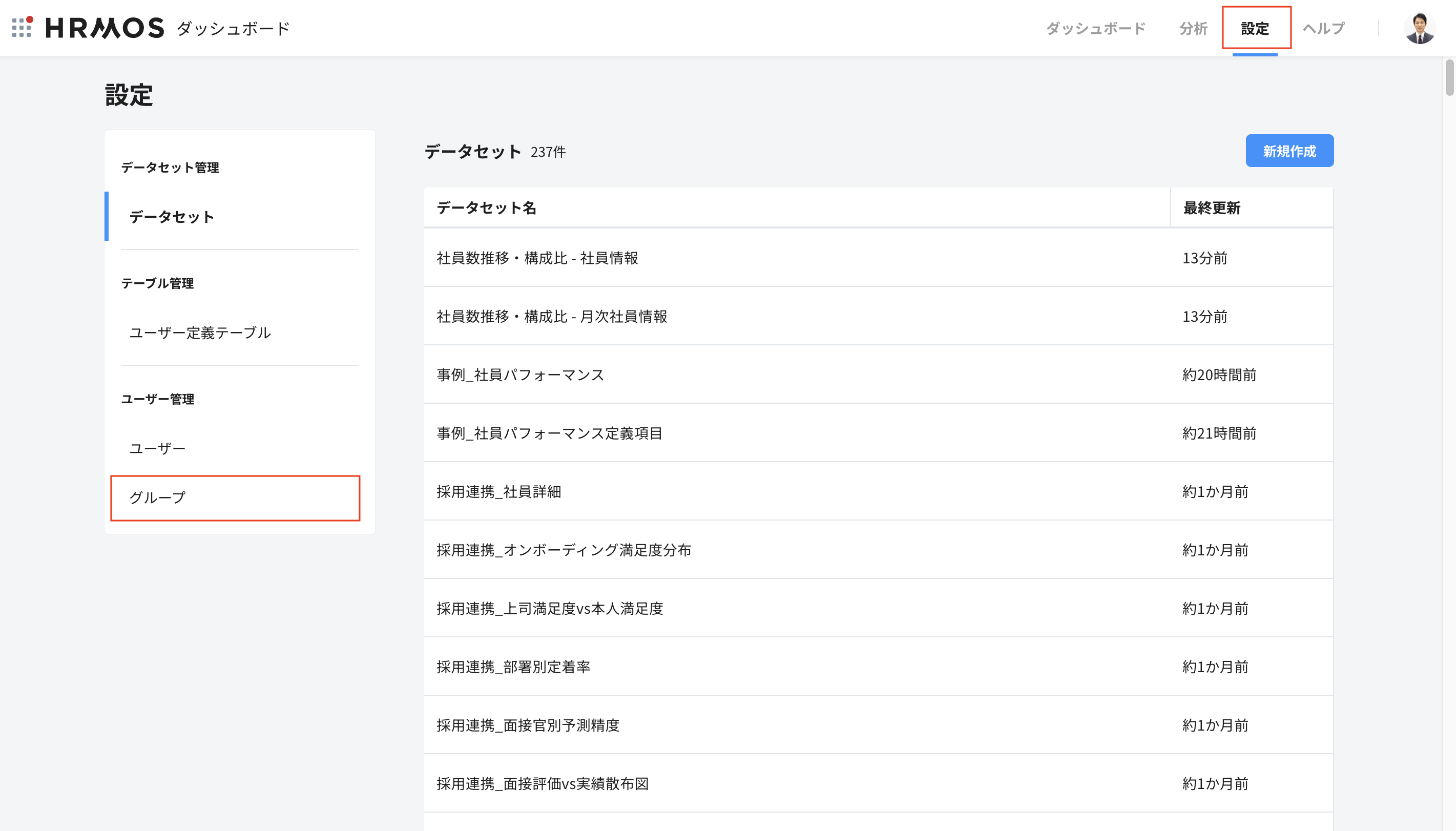Click the page vertical scrollbar
This screenshot has width=1456, height=831.
(1449, 77)
